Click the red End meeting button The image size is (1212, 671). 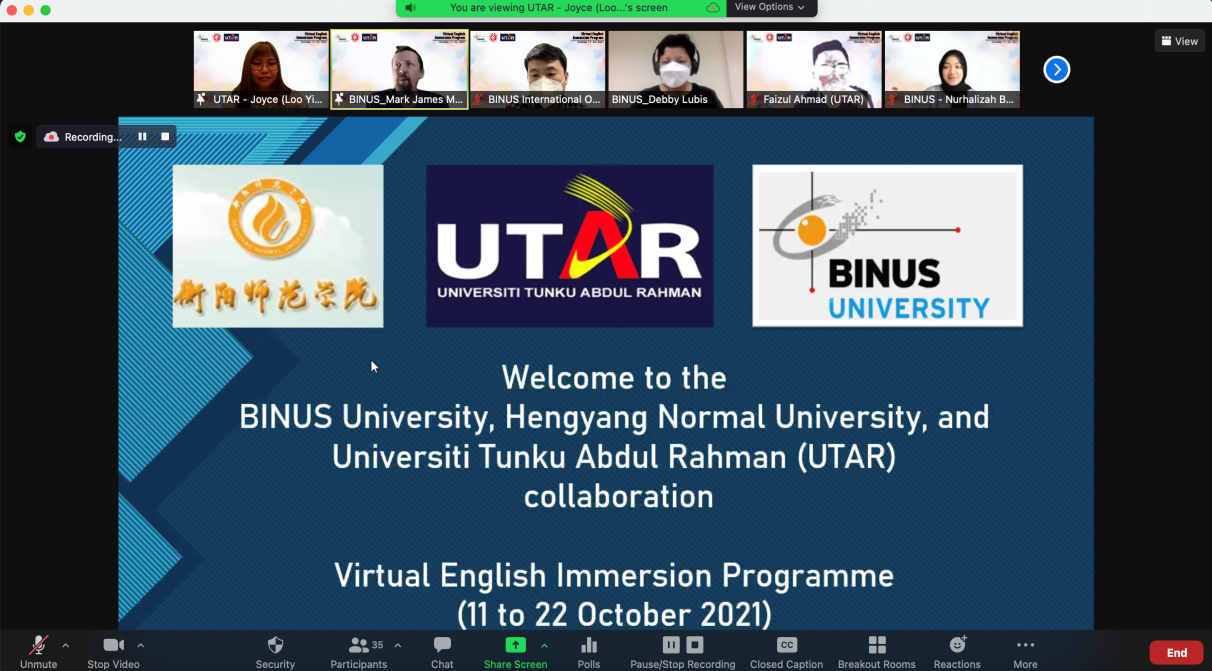click(1176, 653)
